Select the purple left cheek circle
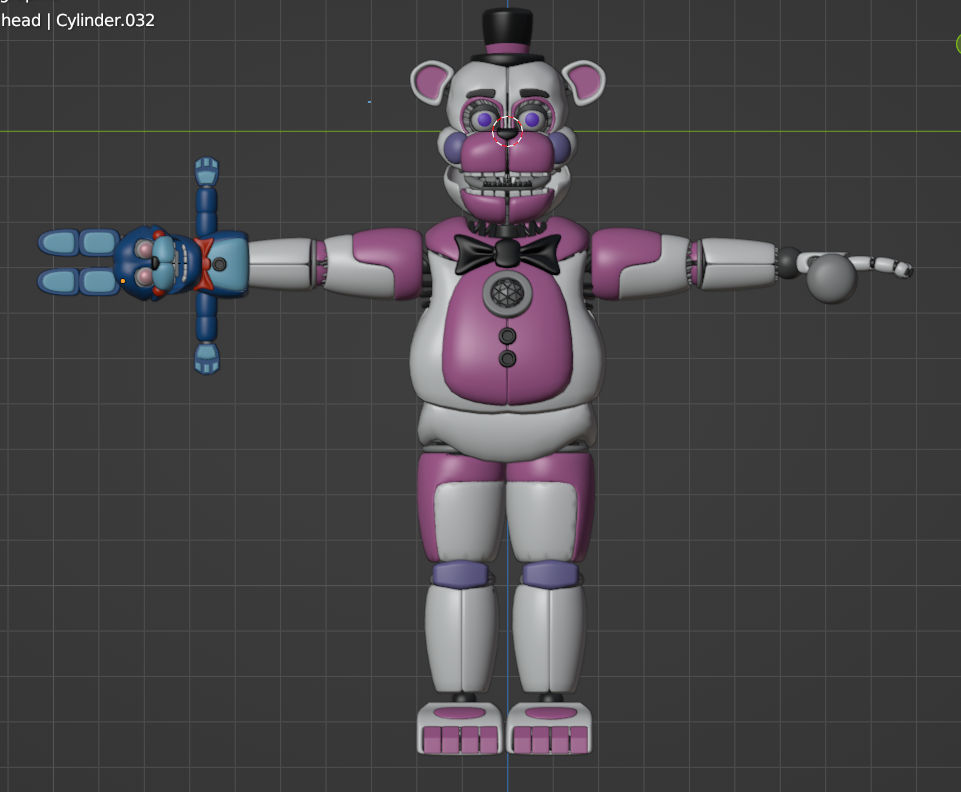The height and width of the screenshot is (792, 961). [453, 148]
